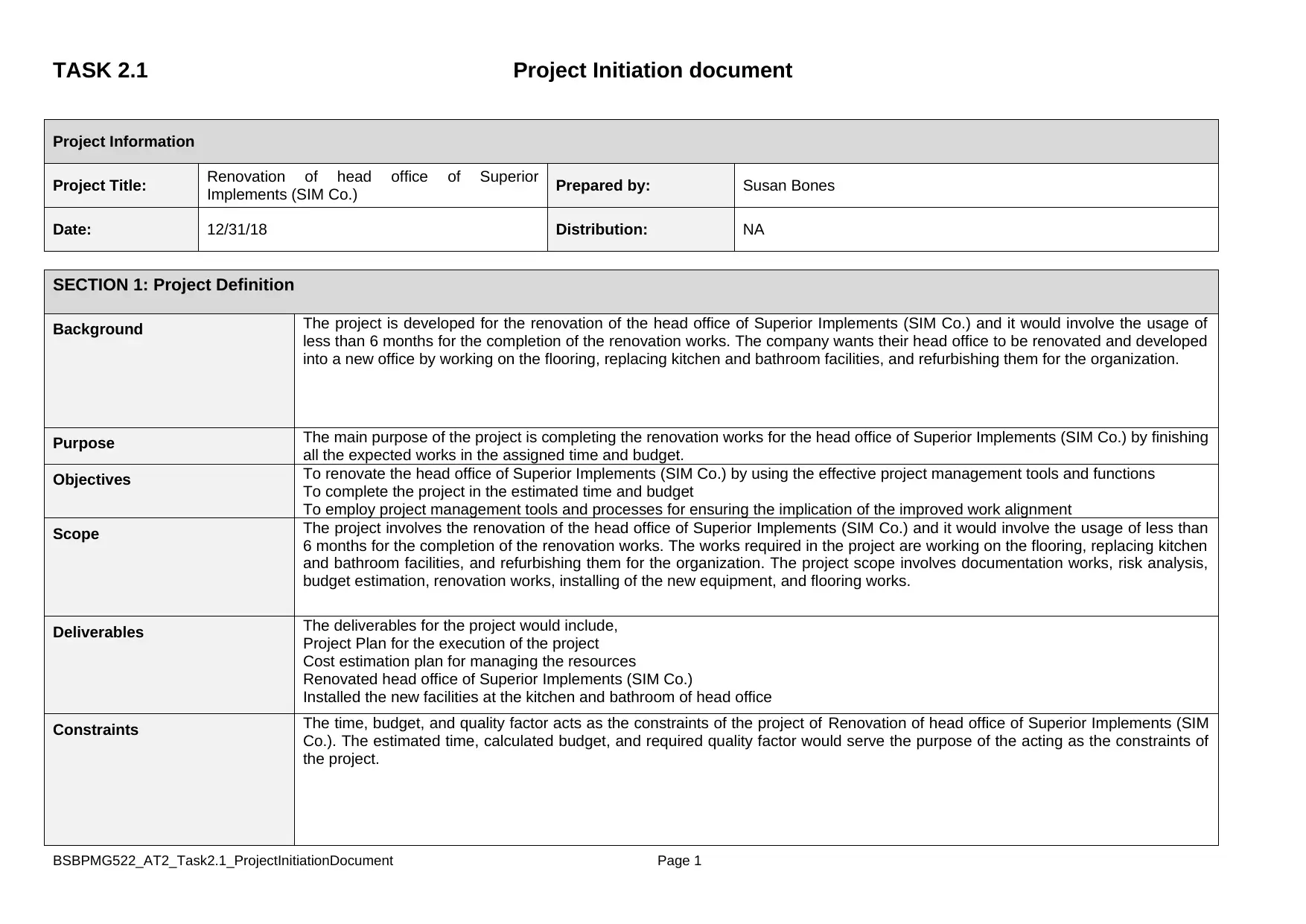Click the 'Page 1' footer number
Image resolution: width=1306 pixels, height=924 pixels.
point(679,861)
